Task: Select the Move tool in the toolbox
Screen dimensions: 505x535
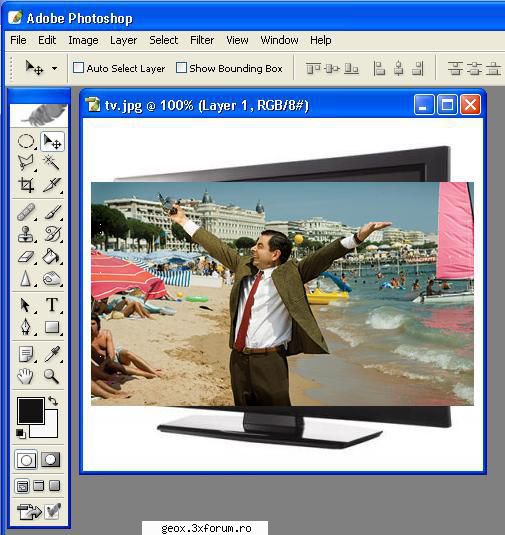Action: coord(52,141)
